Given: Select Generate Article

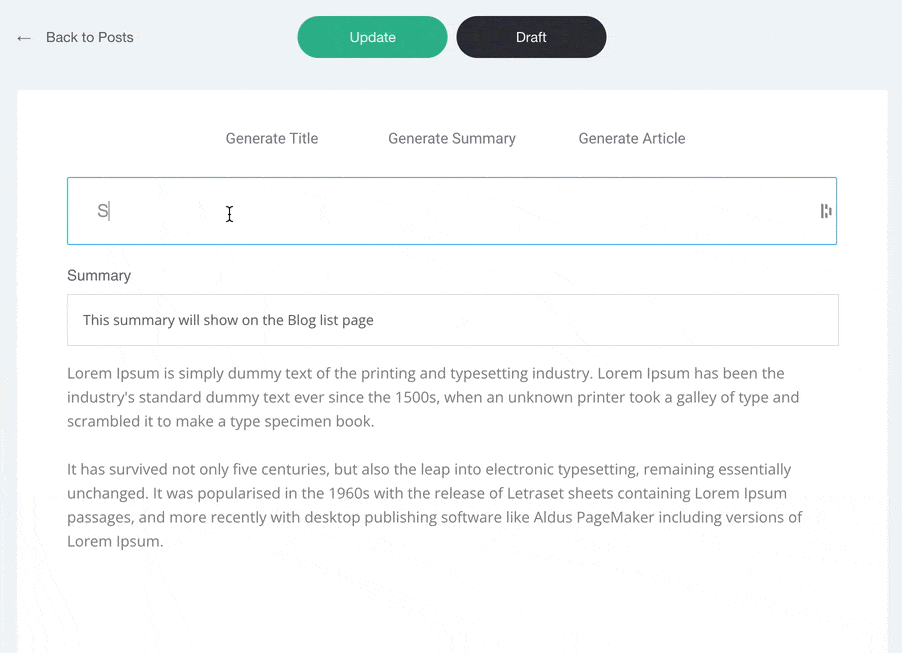Looking at the screenshot, I should [631, 138].
